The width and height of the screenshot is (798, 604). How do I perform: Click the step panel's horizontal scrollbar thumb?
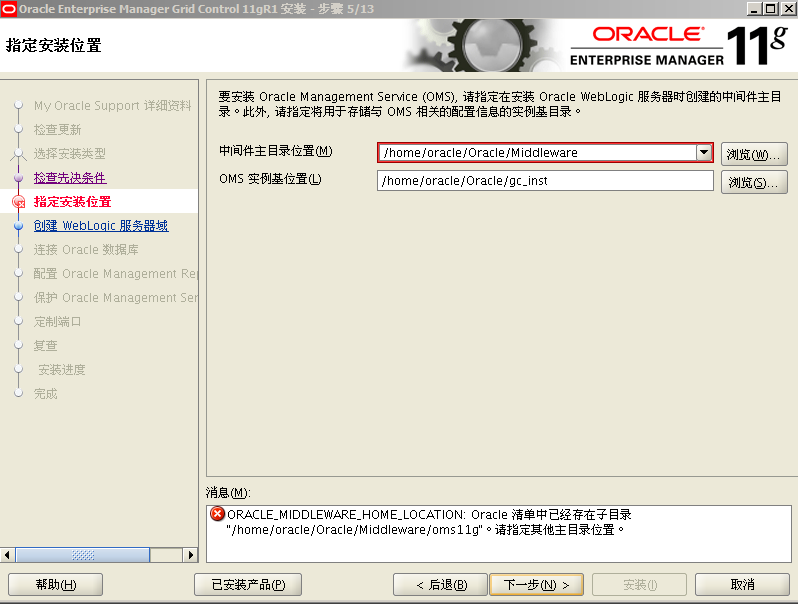tap(83, 555)
